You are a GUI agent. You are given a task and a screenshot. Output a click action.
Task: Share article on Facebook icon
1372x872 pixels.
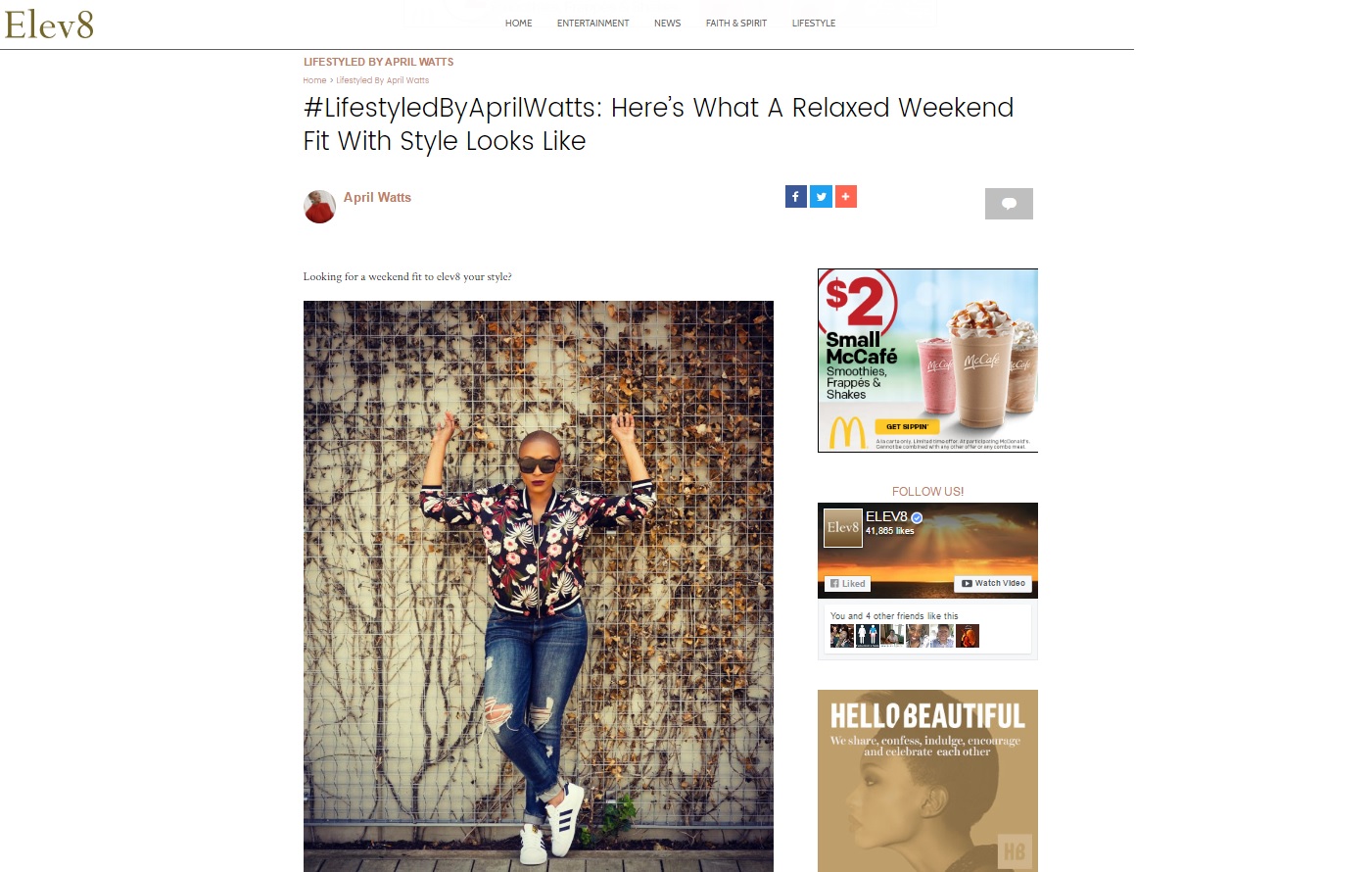(x=795, y=197)
